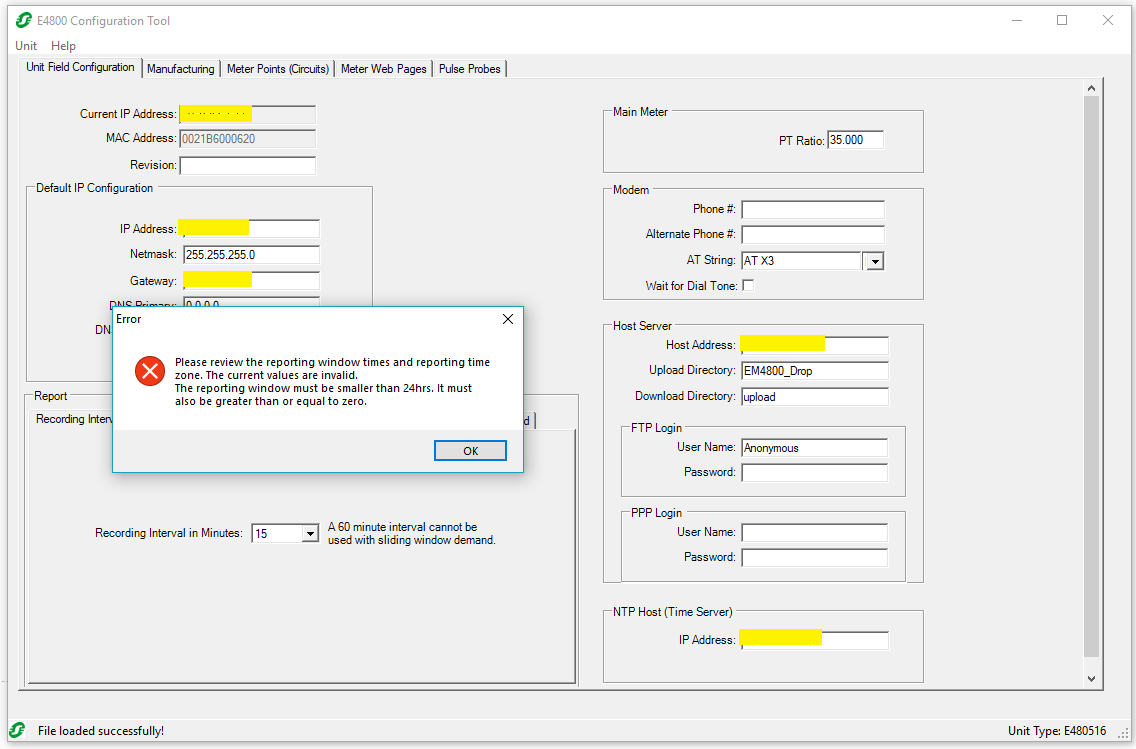Click the Host Address field
This screenshot has width=1136, height=749.
click(x=814, y=345)
